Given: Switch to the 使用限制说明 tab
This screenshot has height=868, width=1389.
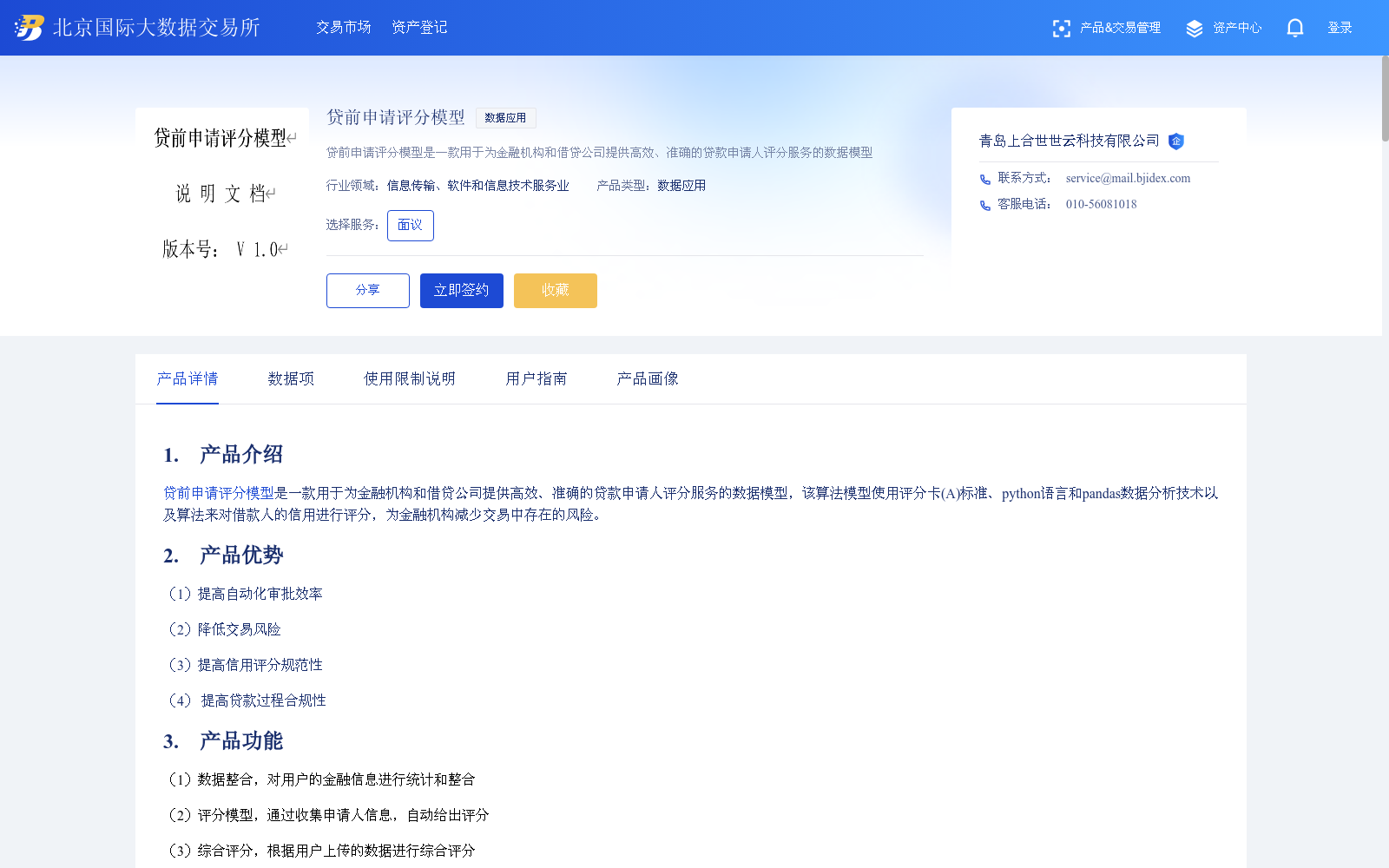Looking at the screenshot, I should (410, 378).
